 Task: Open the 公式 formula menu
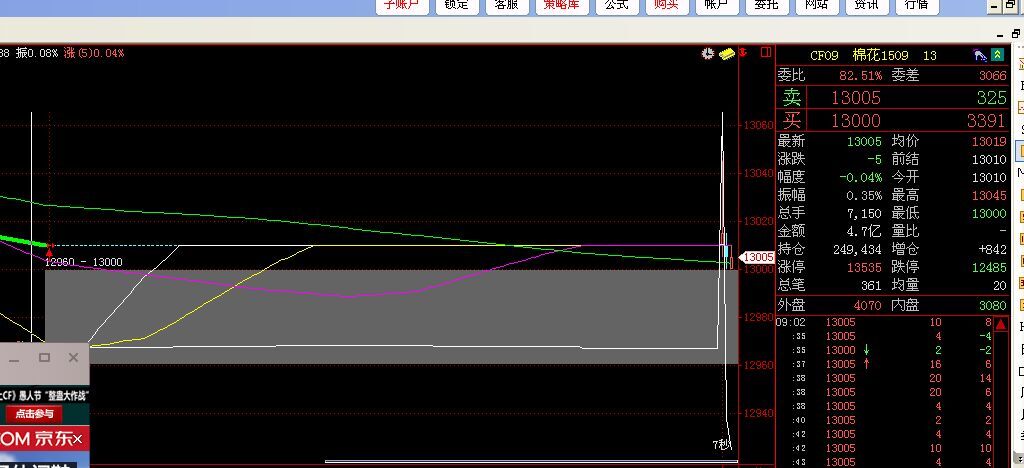tap(615, 5)
